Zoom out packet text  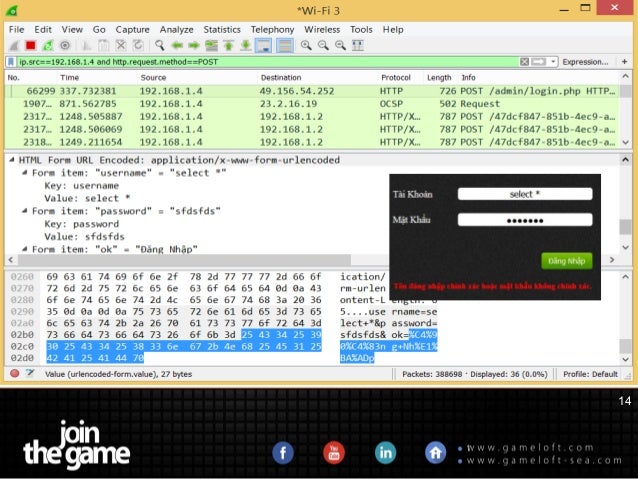[323, 46]
